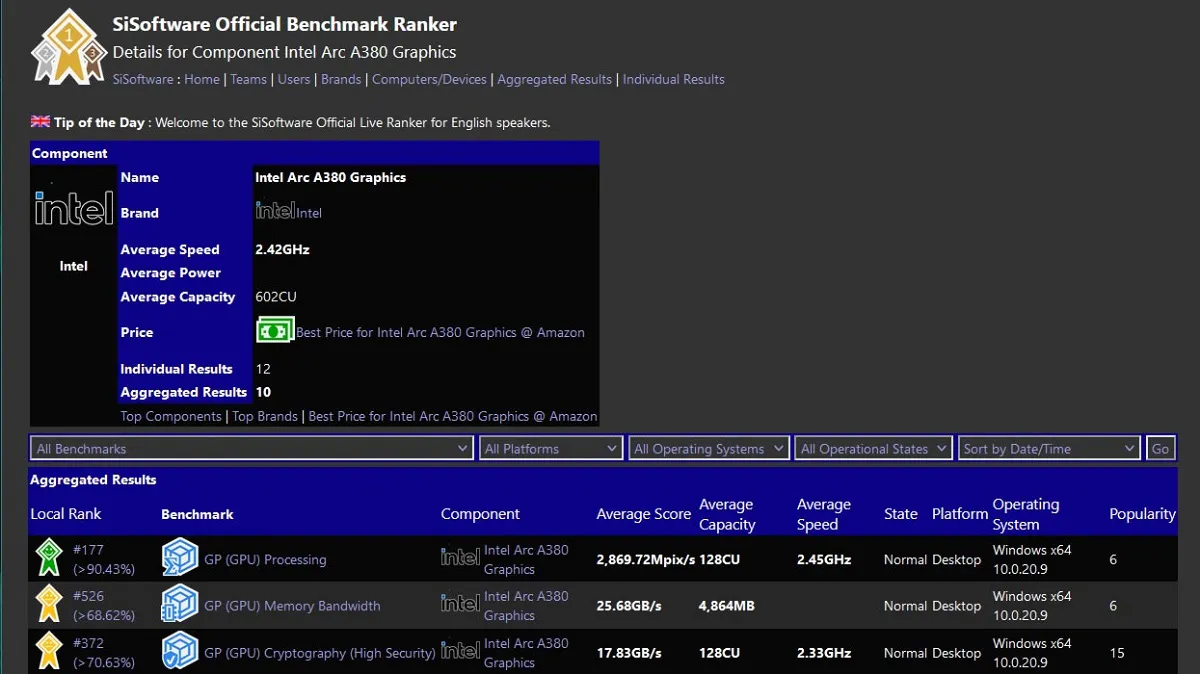Click the Intel brand text link

click(309, 213)
